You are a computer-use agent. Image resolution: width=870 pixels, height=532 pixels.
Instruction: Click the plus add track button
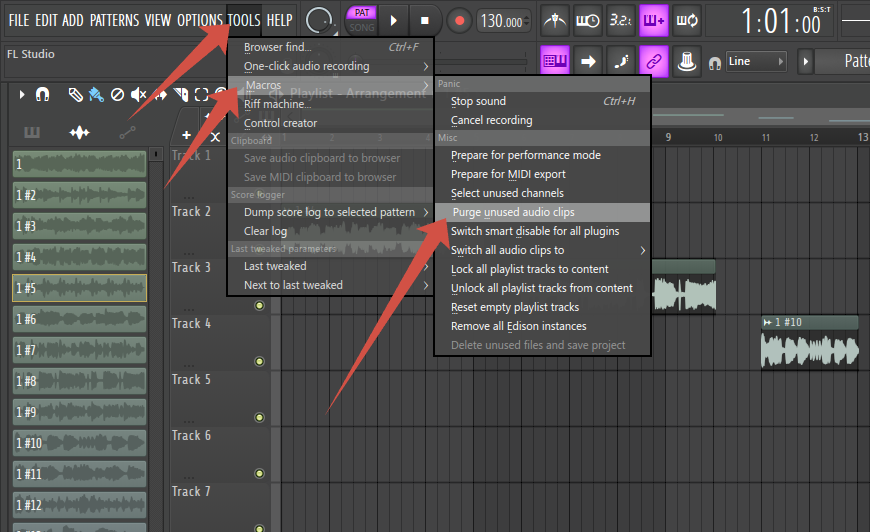(x=186, y=135)
